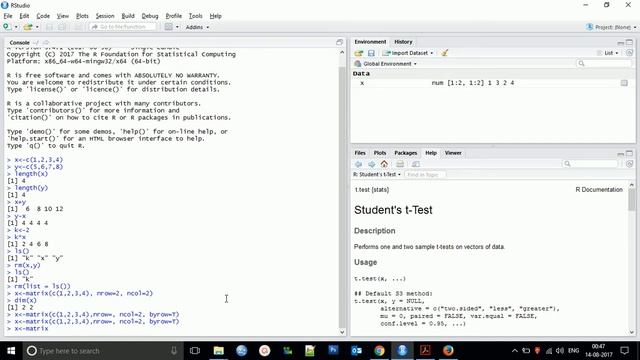Image resolution: width=640 pixels, height=360 pixels.
Task: Open the New File dropdown arrow
Action: (x=16, y=27)
